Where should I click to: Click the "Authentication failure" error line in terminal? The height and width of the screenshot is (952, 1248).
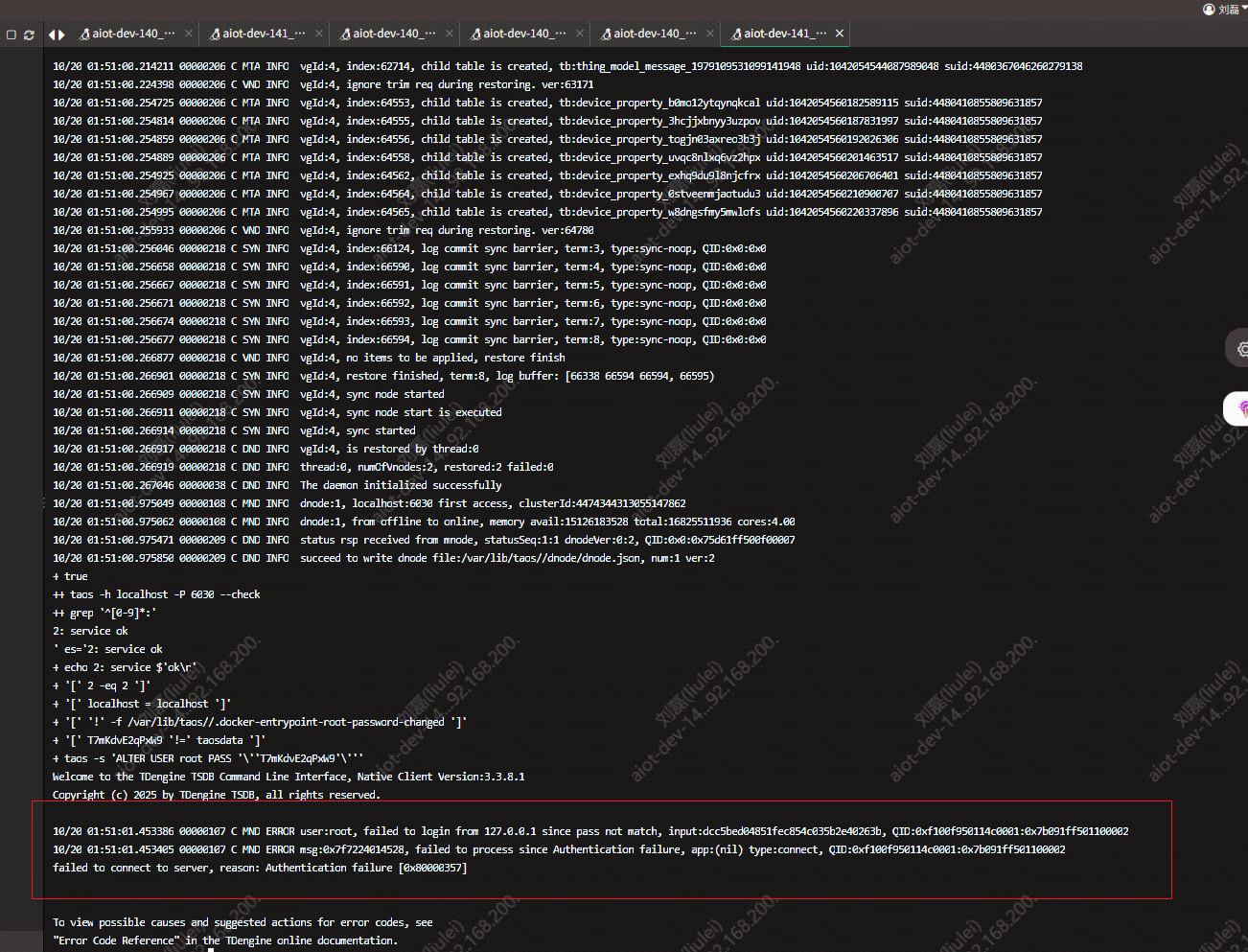pos(259,868)
